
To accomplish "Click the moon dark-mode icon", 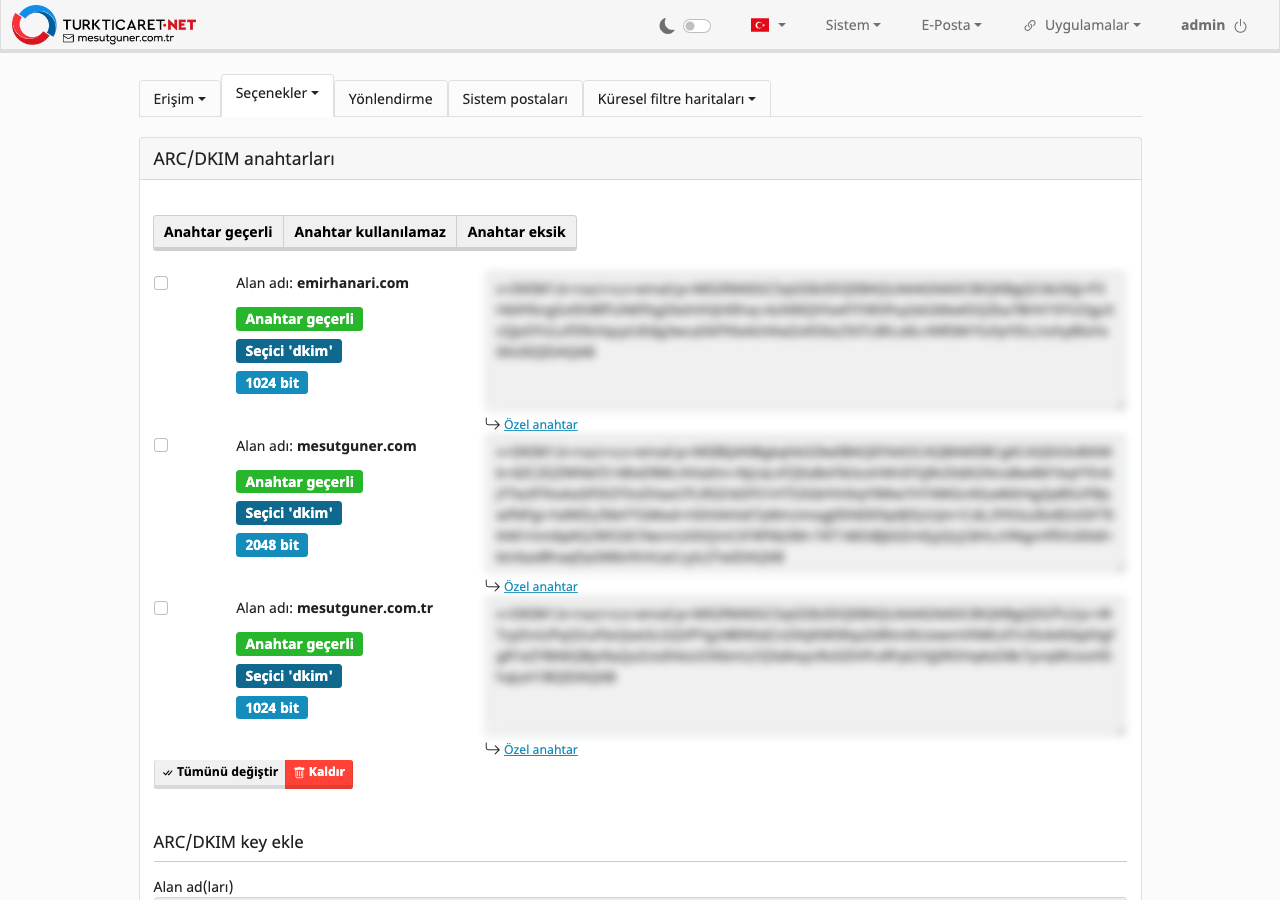I will click(x=667, y=26).
